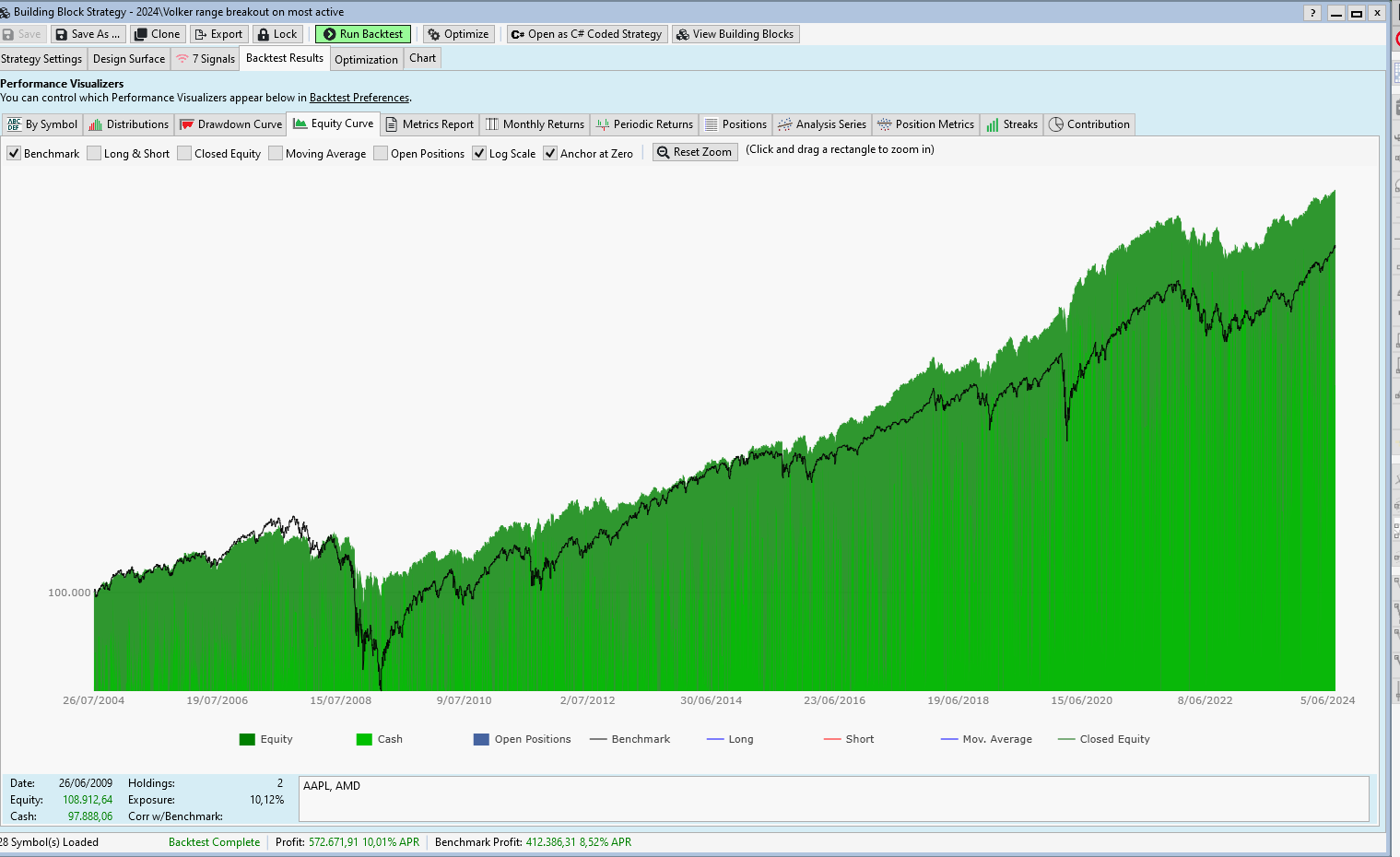This screenshot has height=857, width=1400.
Task: Enable the Moving Average checkbox
Action: pyautogui.click(x=276, y=153)
